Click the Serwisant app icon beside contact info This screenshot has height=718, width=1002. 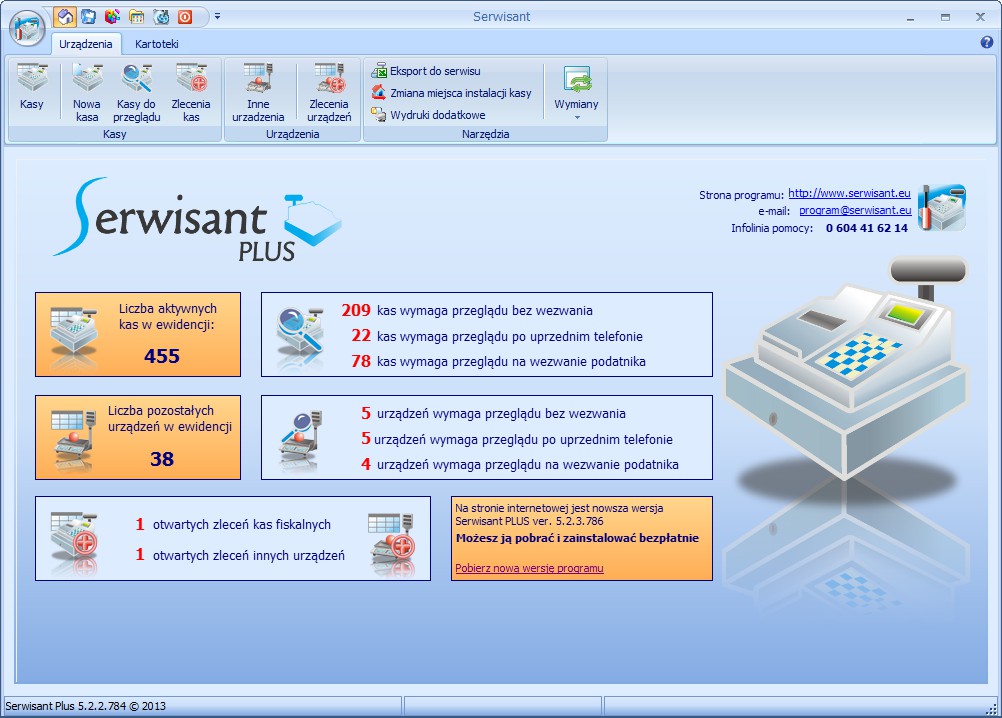click(x=941, y=208)
